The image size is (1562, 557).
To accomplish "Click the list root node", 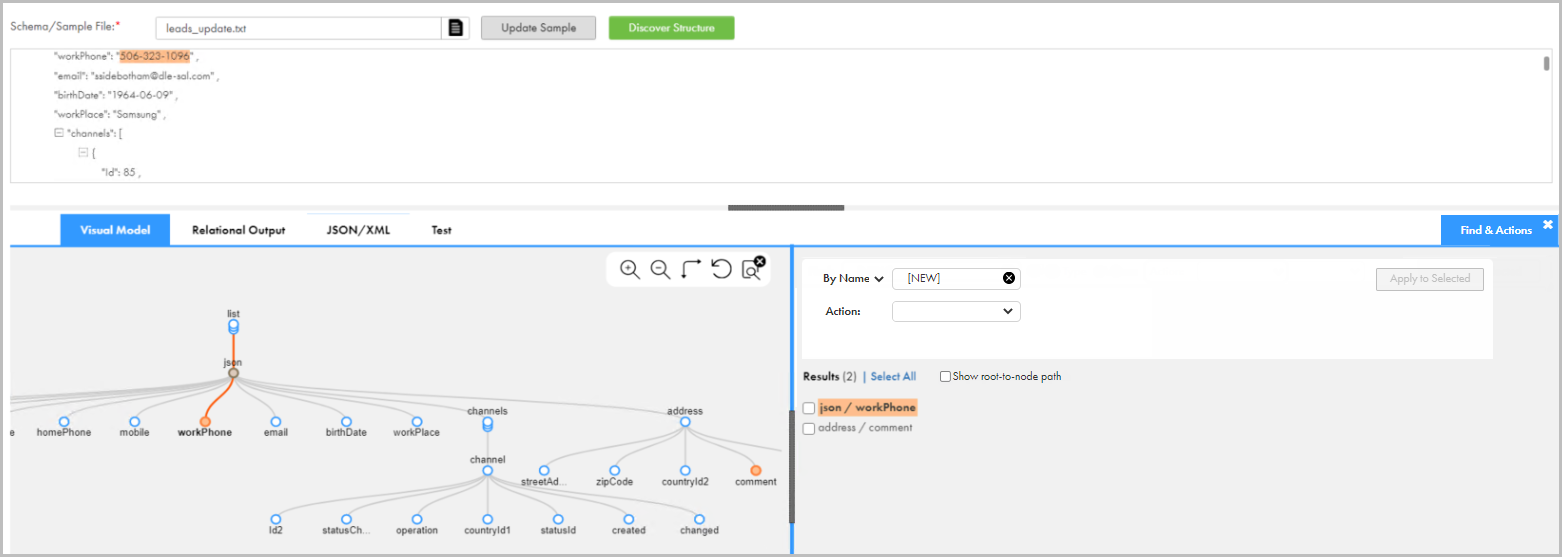I will (233, 326).
